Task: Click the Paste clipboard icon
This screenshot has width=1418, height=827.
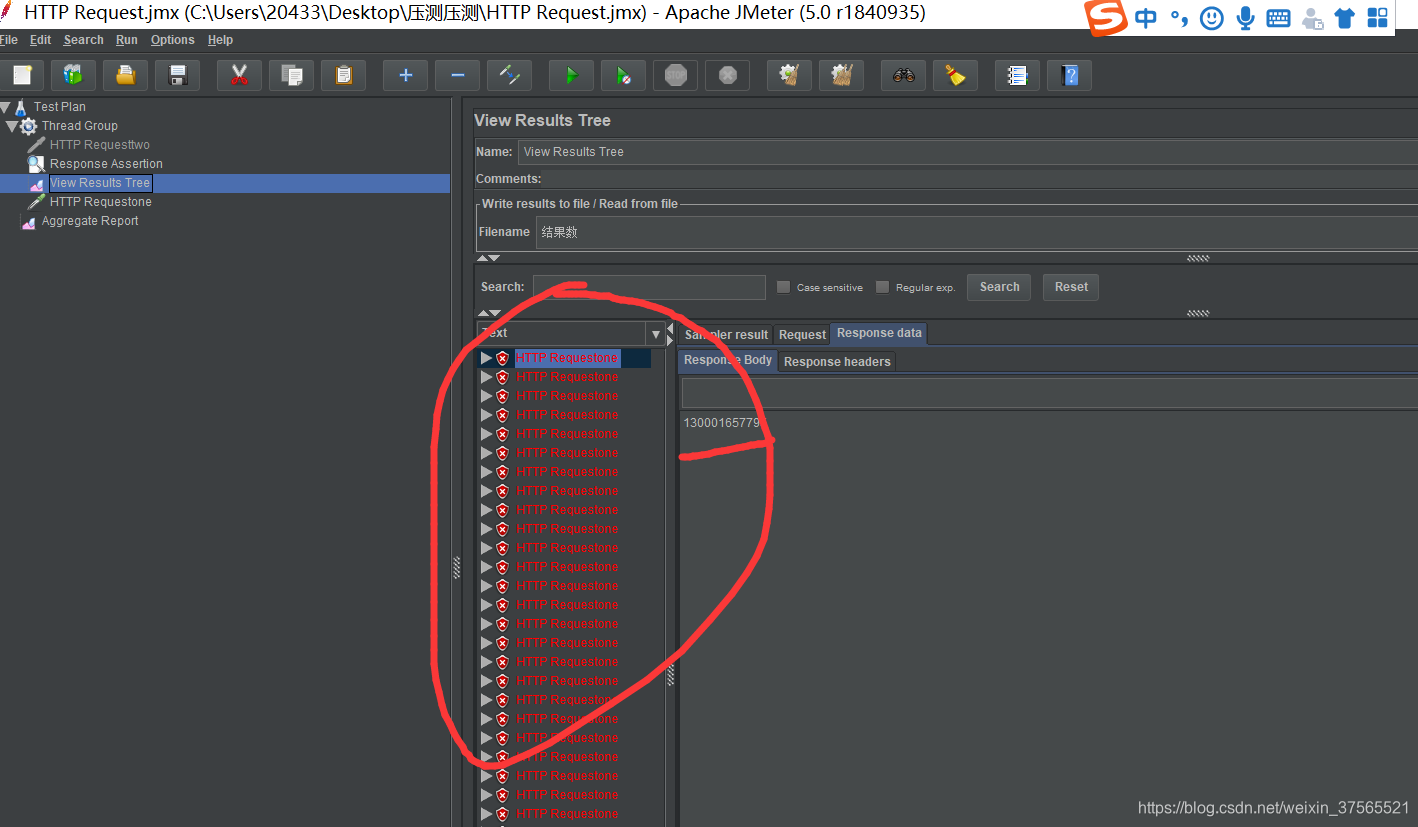Action: 343,75
